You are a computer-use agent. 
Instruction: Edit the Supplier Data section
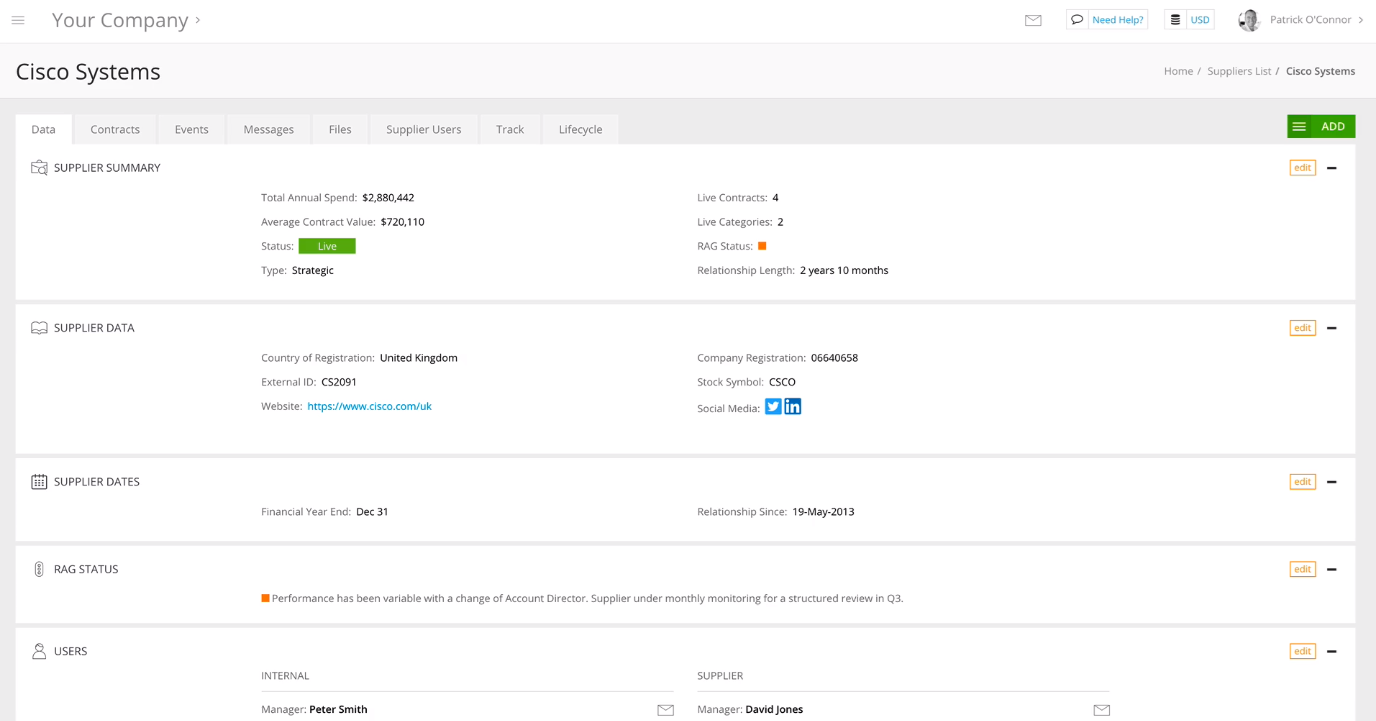click(x=1302, y=328)
